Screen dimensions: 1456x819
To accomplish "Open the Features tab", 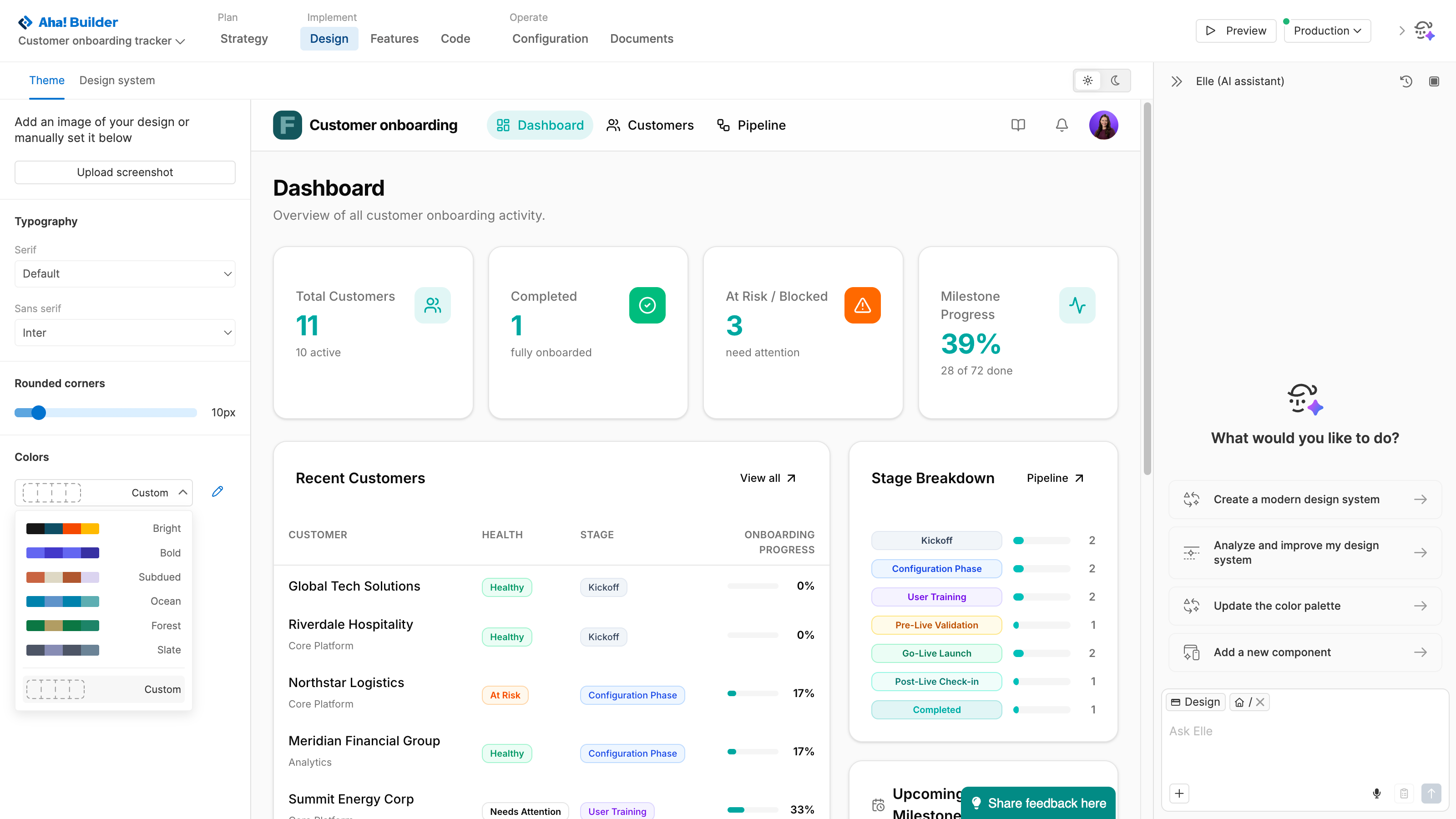I will pyautogui.click(x=394, y=38).
